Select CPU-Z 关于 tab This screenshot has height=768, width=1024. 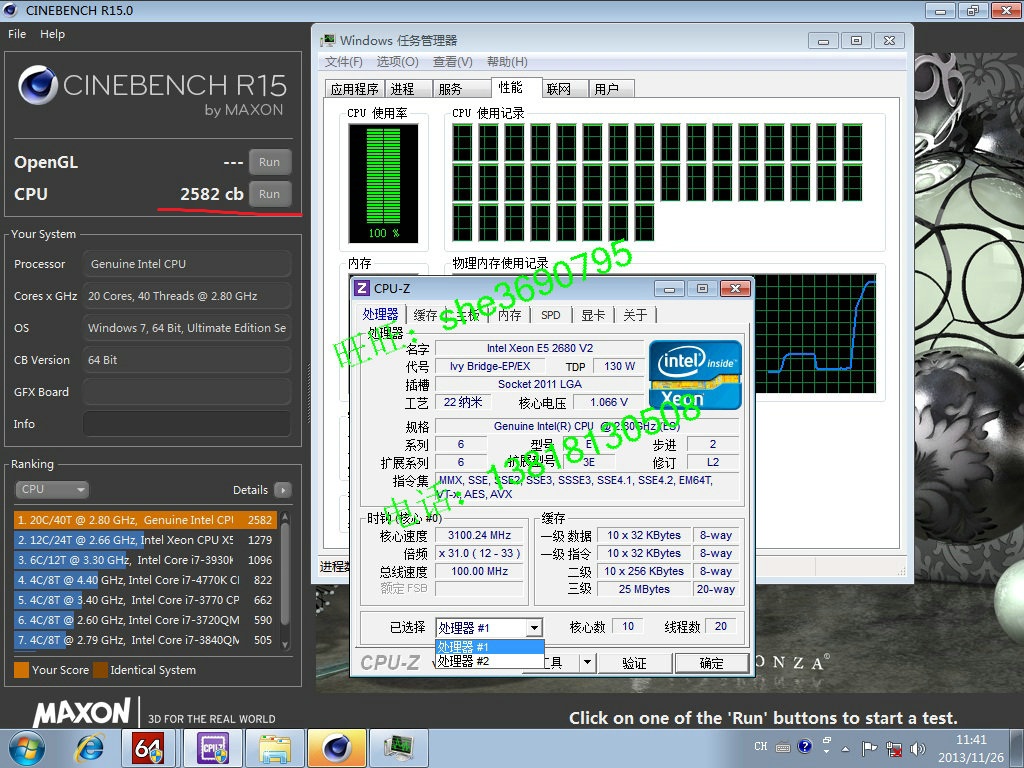click(635, 315)
